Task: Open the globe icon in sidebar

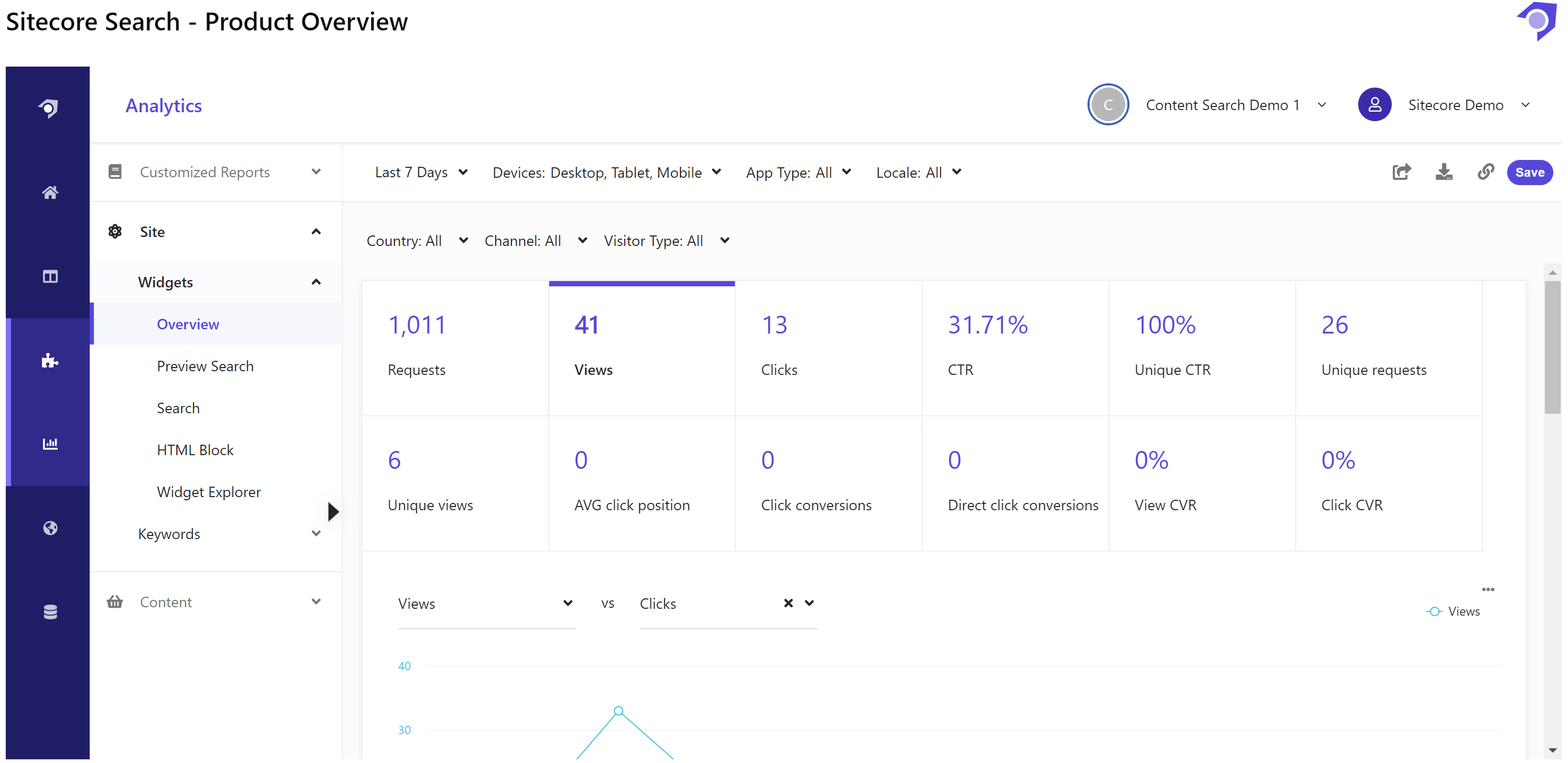Action: [x=50, y=529]
